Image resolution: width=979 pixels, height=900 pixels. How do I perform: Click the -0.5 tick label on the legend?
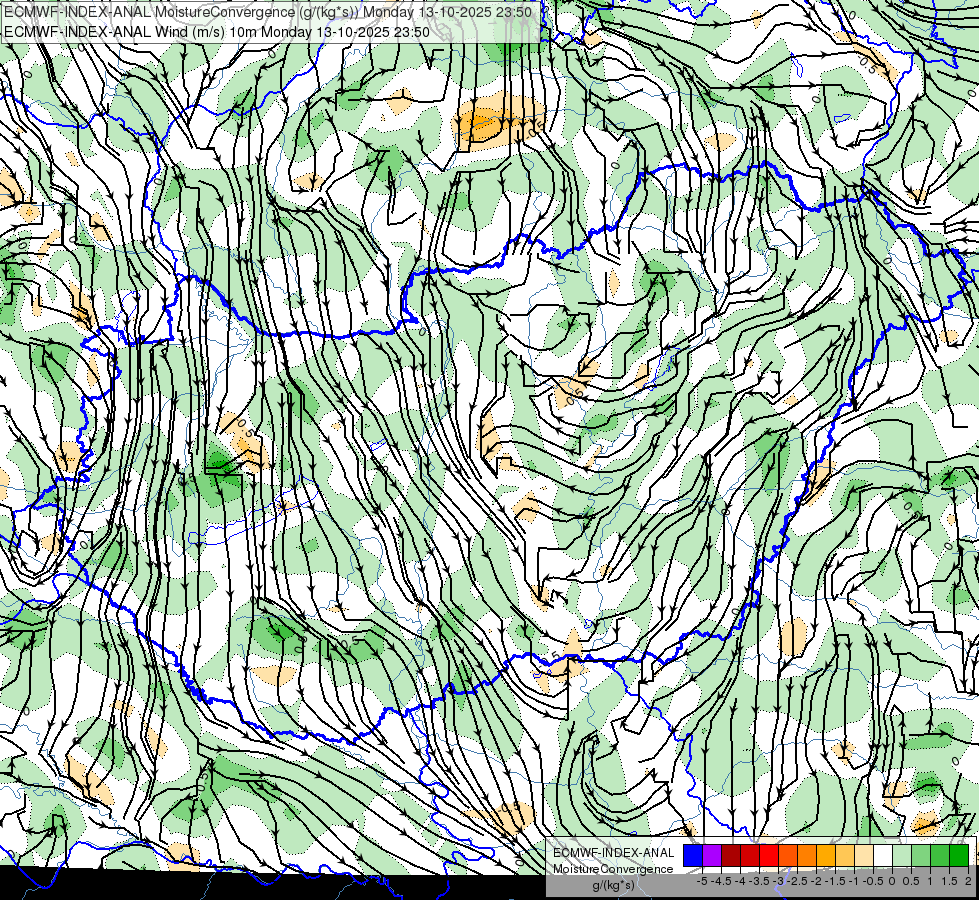pos(873,881)
